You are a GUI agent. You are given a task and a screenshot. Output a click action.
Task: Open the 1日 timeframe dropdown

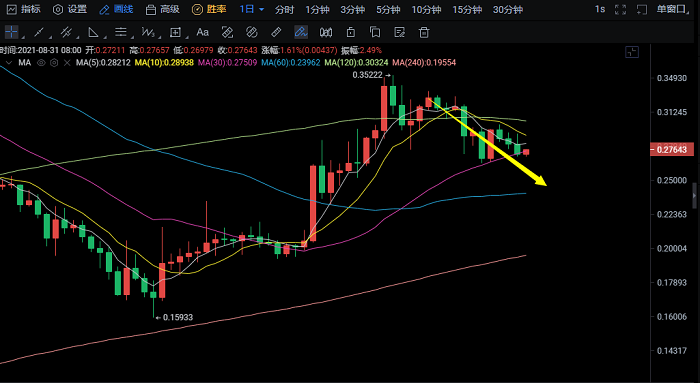pyautogui.click(x=251, y=9)
